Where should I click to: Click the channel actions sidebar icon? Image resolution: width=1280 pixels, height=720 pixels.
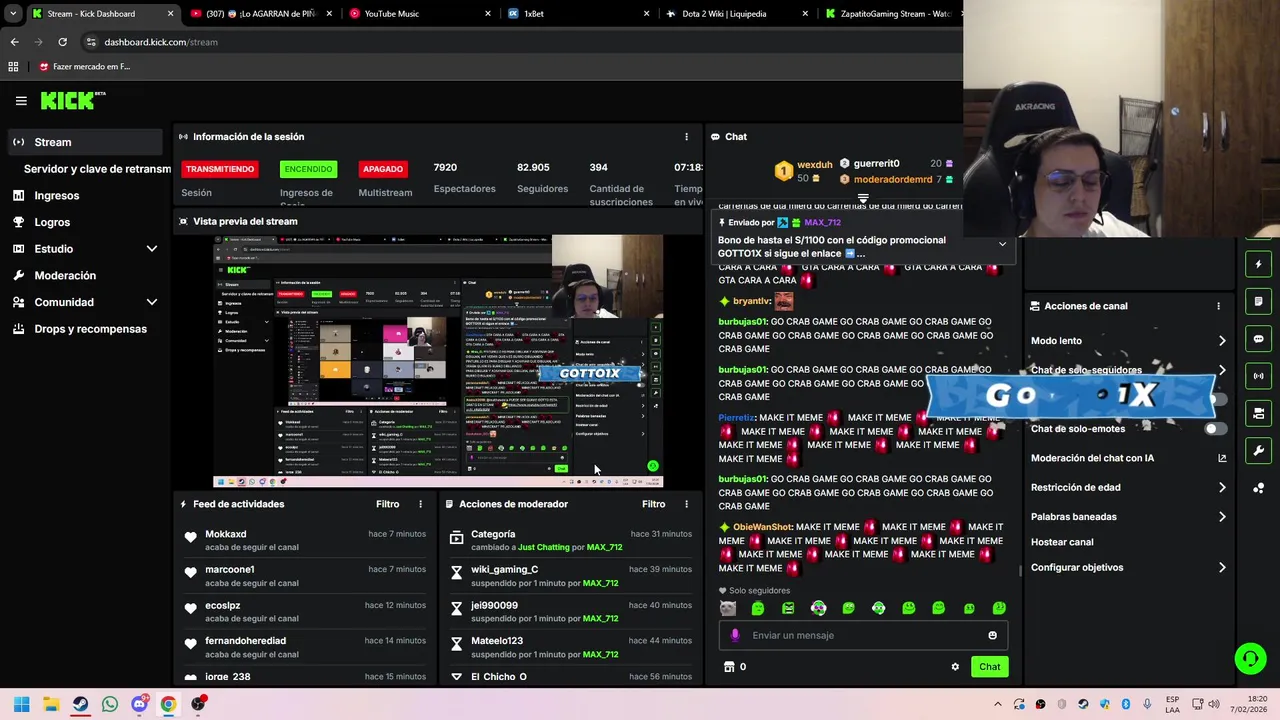(x=1258, y=413)
